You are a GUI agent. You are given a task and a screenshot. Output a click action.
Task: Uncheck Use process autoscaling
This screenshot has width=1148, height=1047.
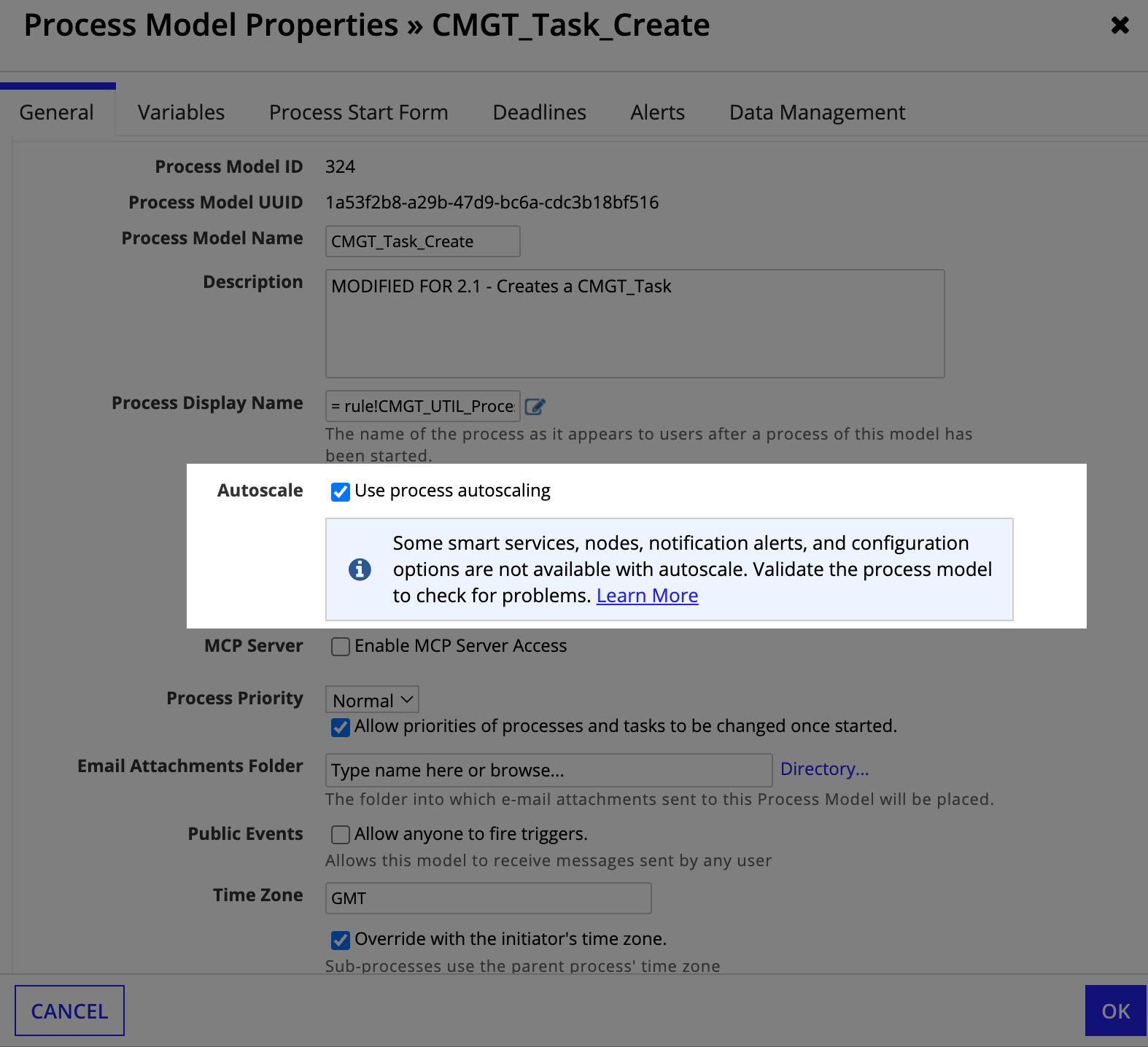click(x=341, y=492)
